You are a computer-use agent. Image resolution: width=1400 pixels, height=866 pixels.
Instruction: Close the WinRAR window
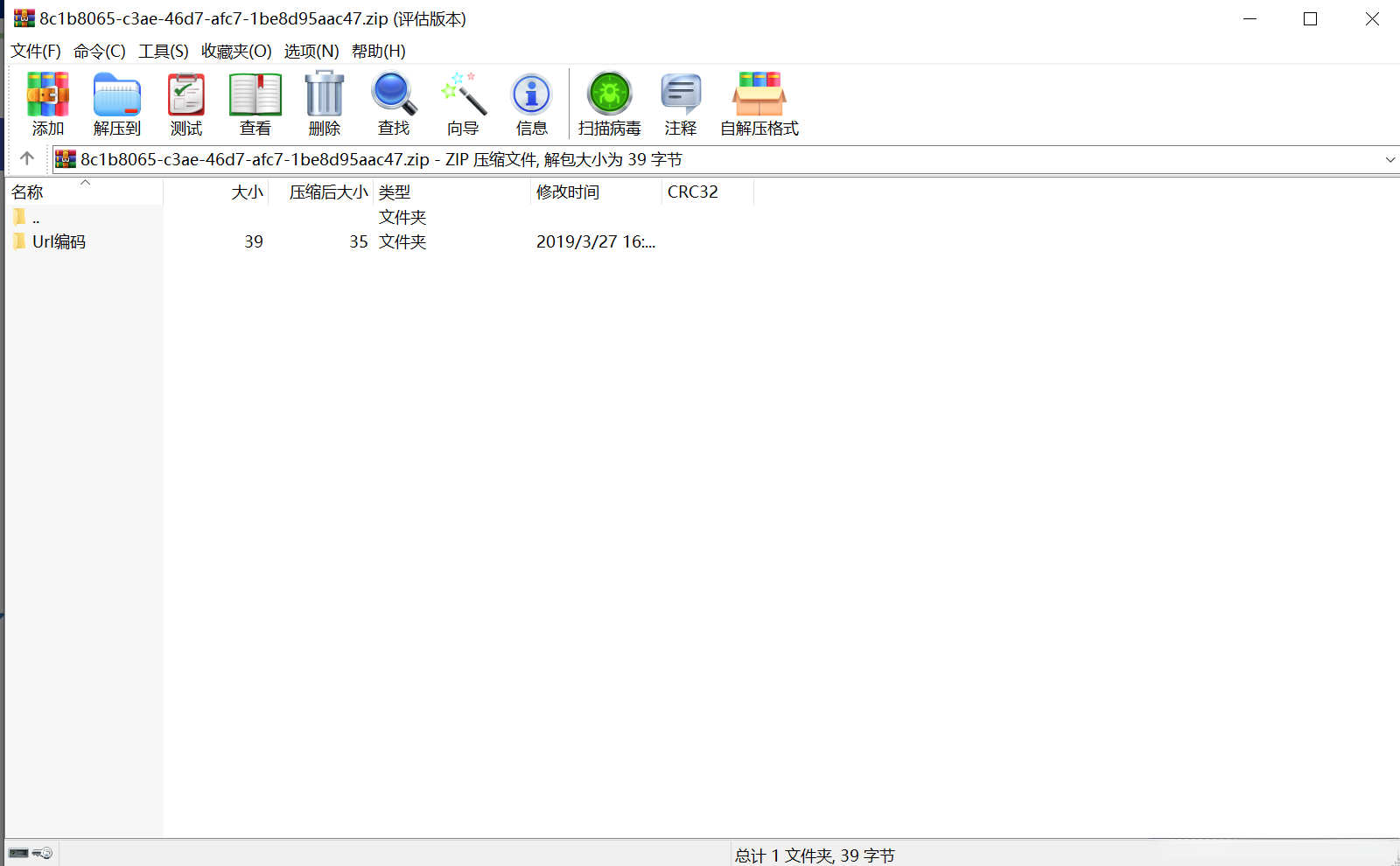(1371, 18)
